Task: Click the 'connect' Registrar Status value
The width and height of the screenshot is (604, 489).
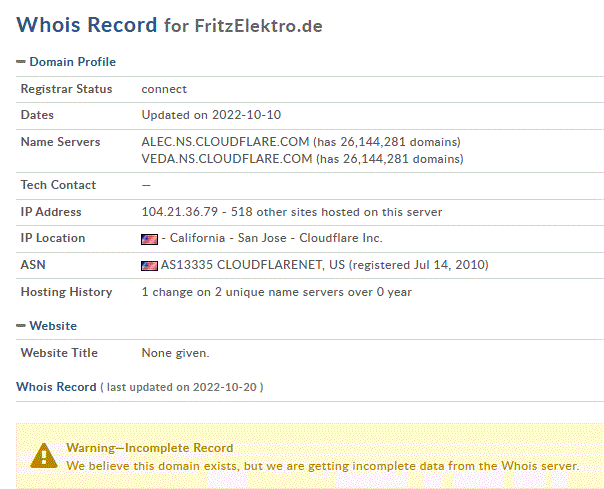Action: coord(164,89)
